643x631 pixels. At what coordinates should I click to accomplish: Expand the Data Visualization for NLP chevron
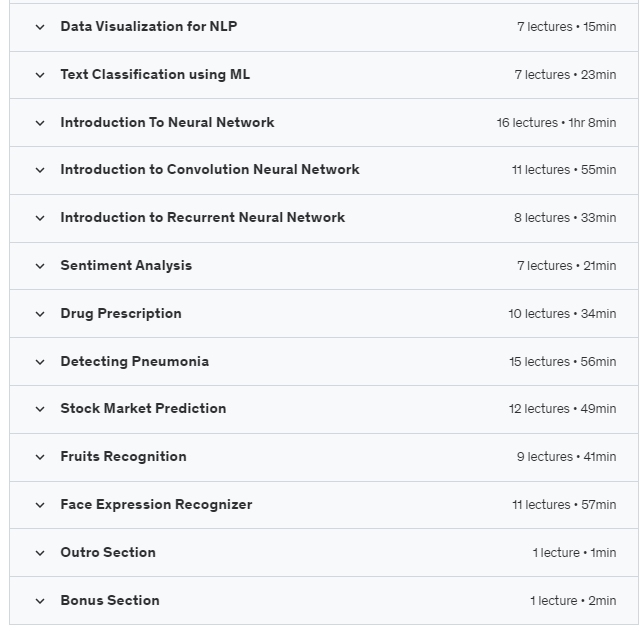(x=40, y=27)
